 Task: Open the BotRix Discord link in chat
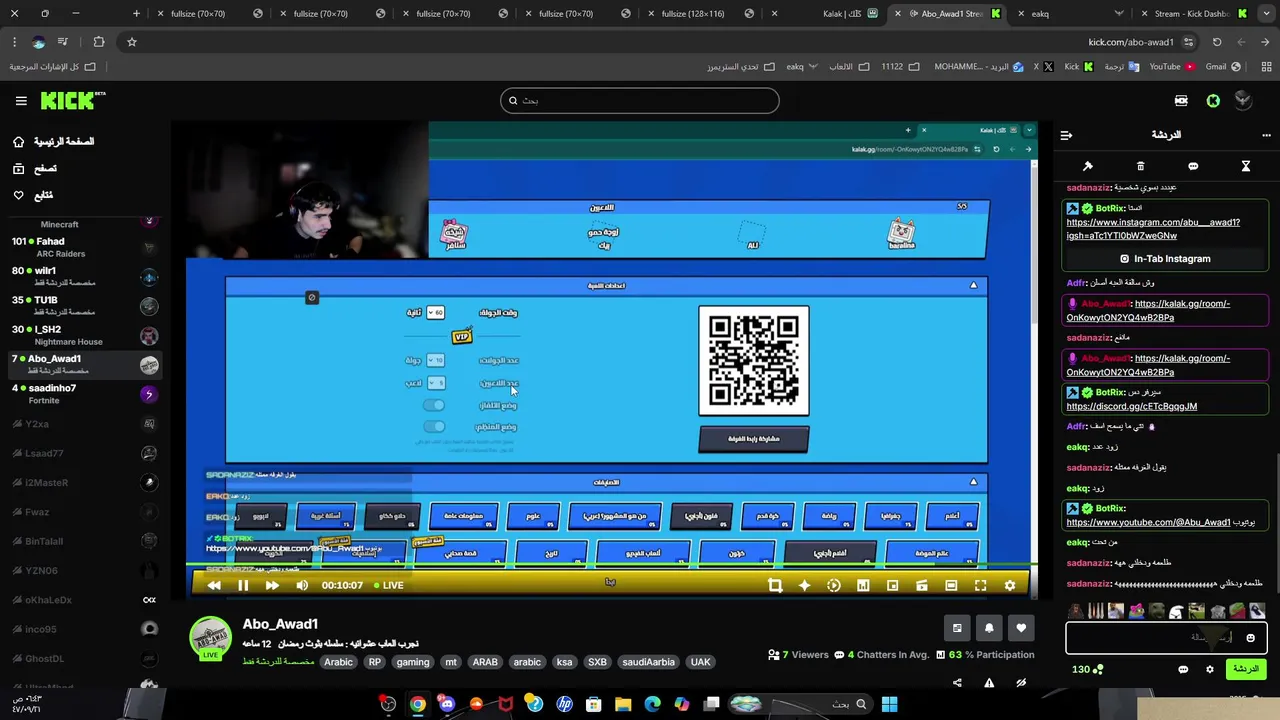coord(1132,406)
